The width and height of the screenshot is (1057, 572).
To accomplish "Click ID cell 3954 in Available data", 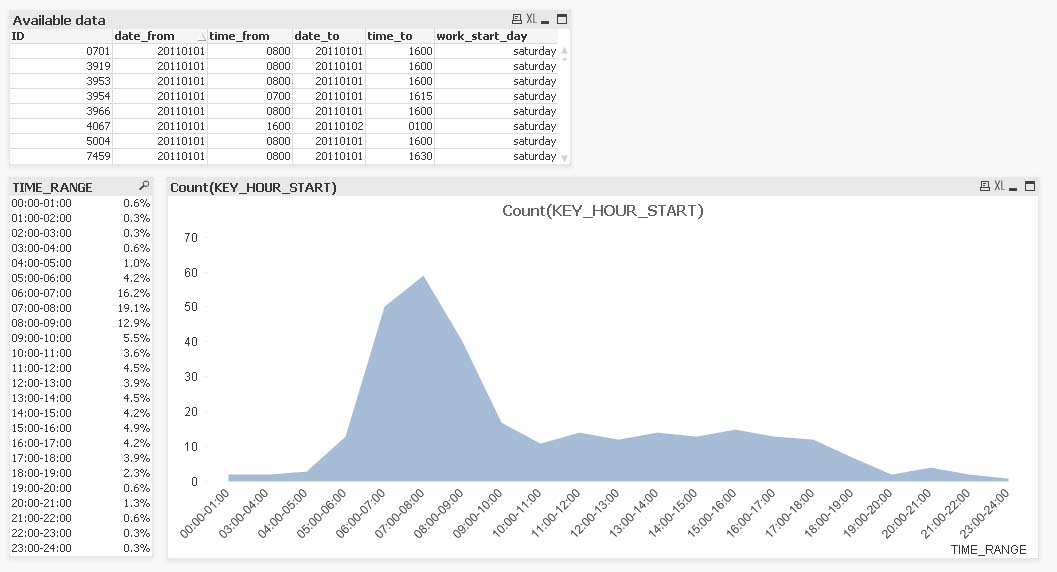I will (61, 96).
